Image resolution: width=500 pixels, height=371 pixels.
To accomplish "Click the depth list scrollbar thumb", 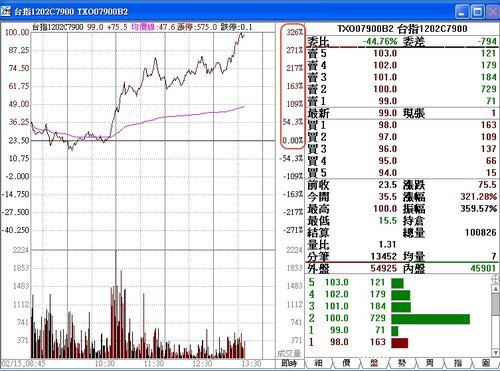I will click(495, 304).
